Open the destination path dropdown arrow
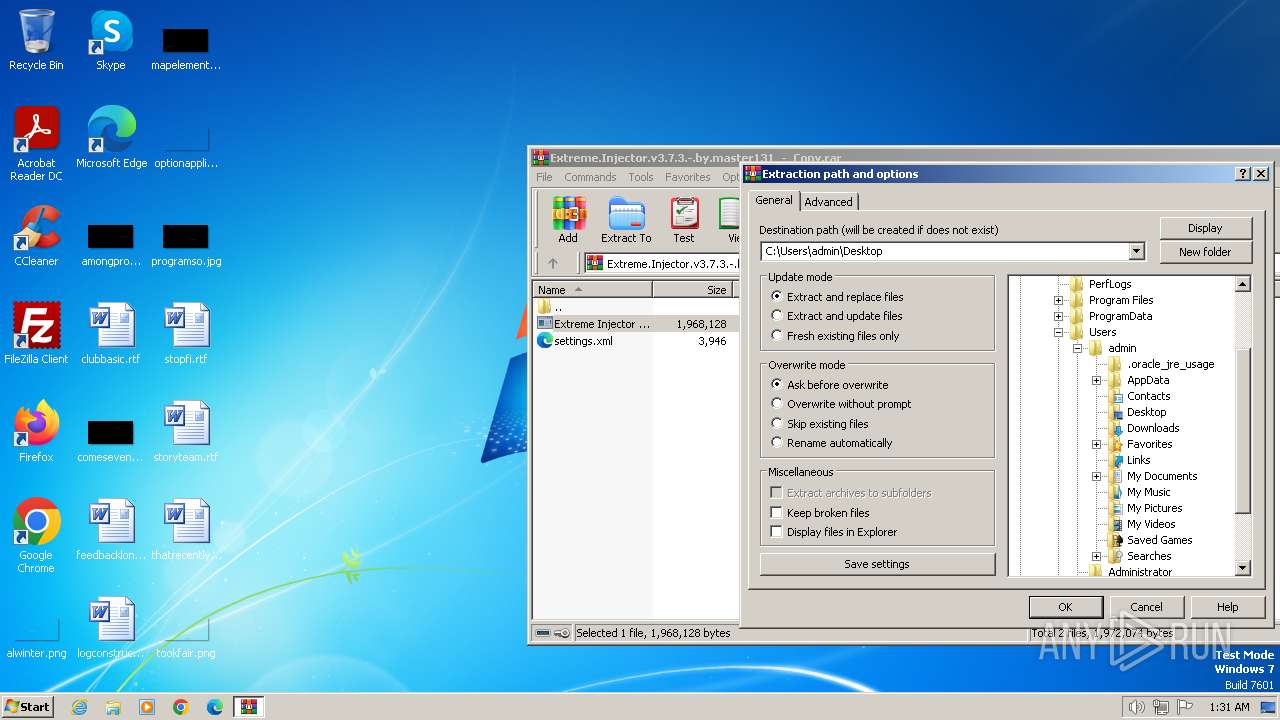The height and width of the screenshot is (720, 1280). tap(1136, 252)
